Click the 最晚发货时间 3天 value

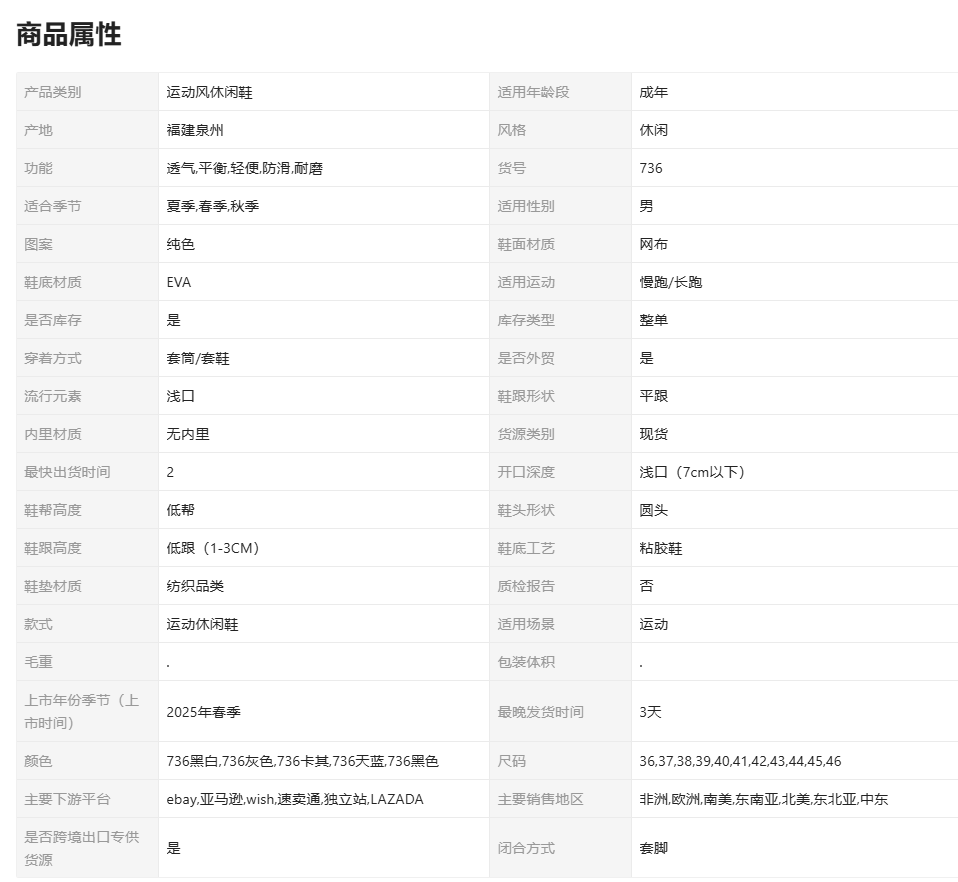point(651,712)
